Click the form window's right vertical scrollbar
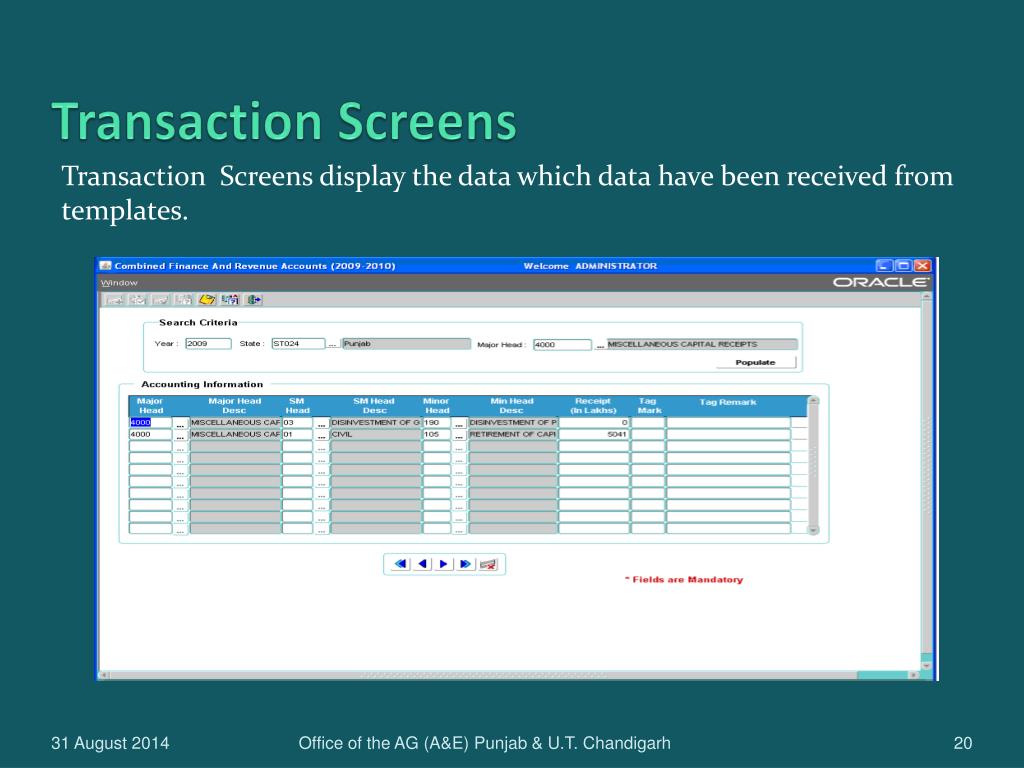The width and height of the screenshot is (1024, 768). click(x=926, y=481)
